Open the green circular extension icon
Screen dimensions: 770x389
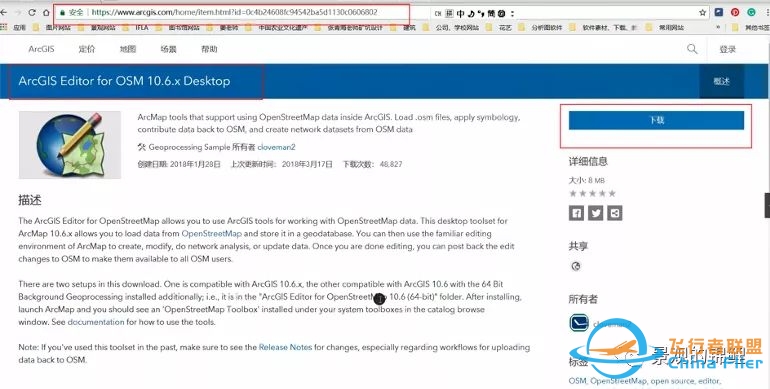tap(751, 12)
